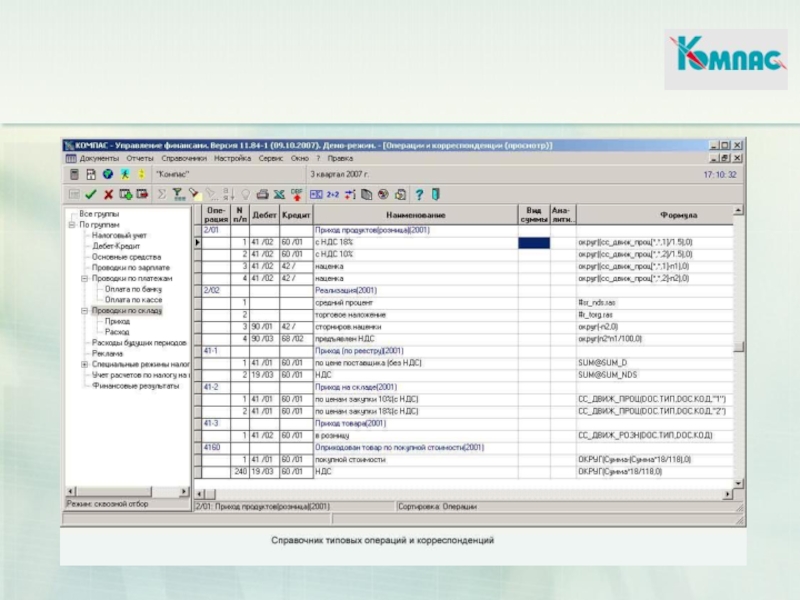Click the table's horizontal scrollbar right arrow

[728, 494]
